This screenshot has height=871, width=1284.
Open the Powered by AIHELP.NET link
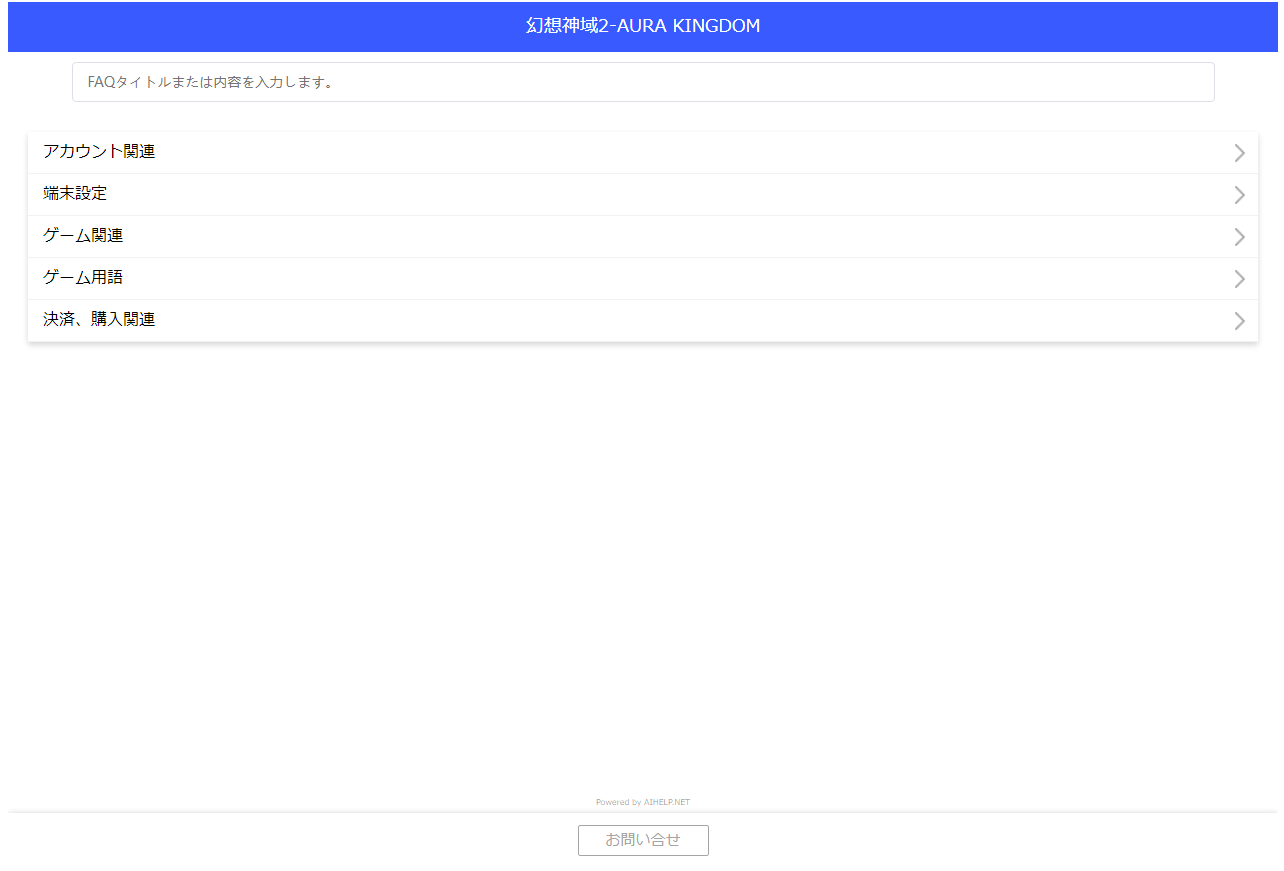point(643,802)
